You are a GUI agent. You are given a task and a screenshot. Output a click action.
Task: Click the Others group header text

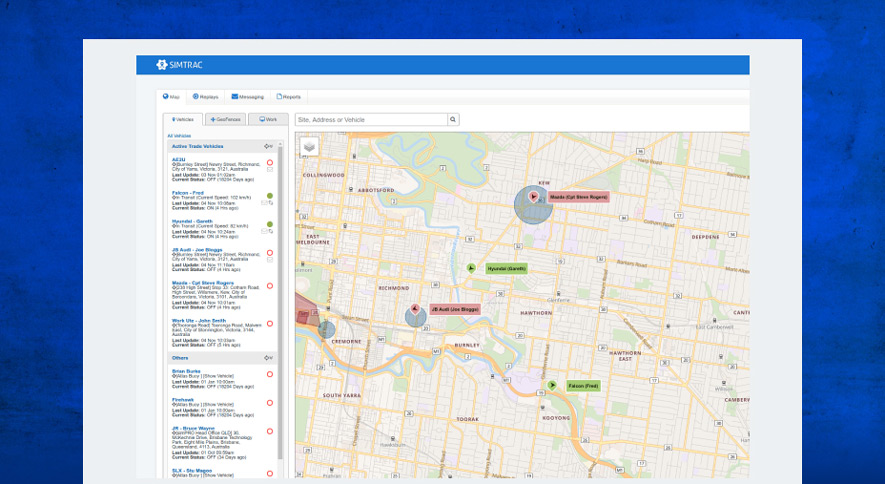coord(180,358)
